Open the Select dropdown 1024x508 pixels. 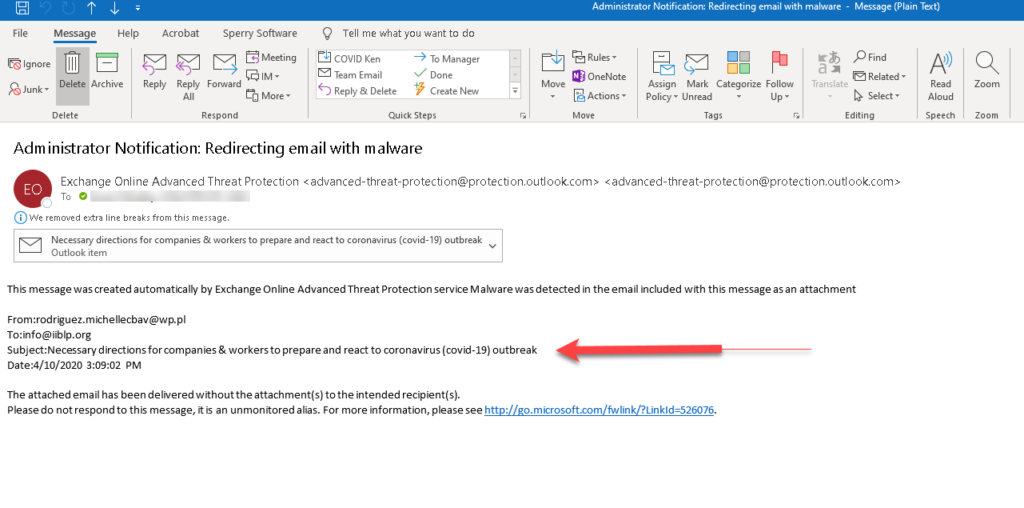tap(876, 95)
